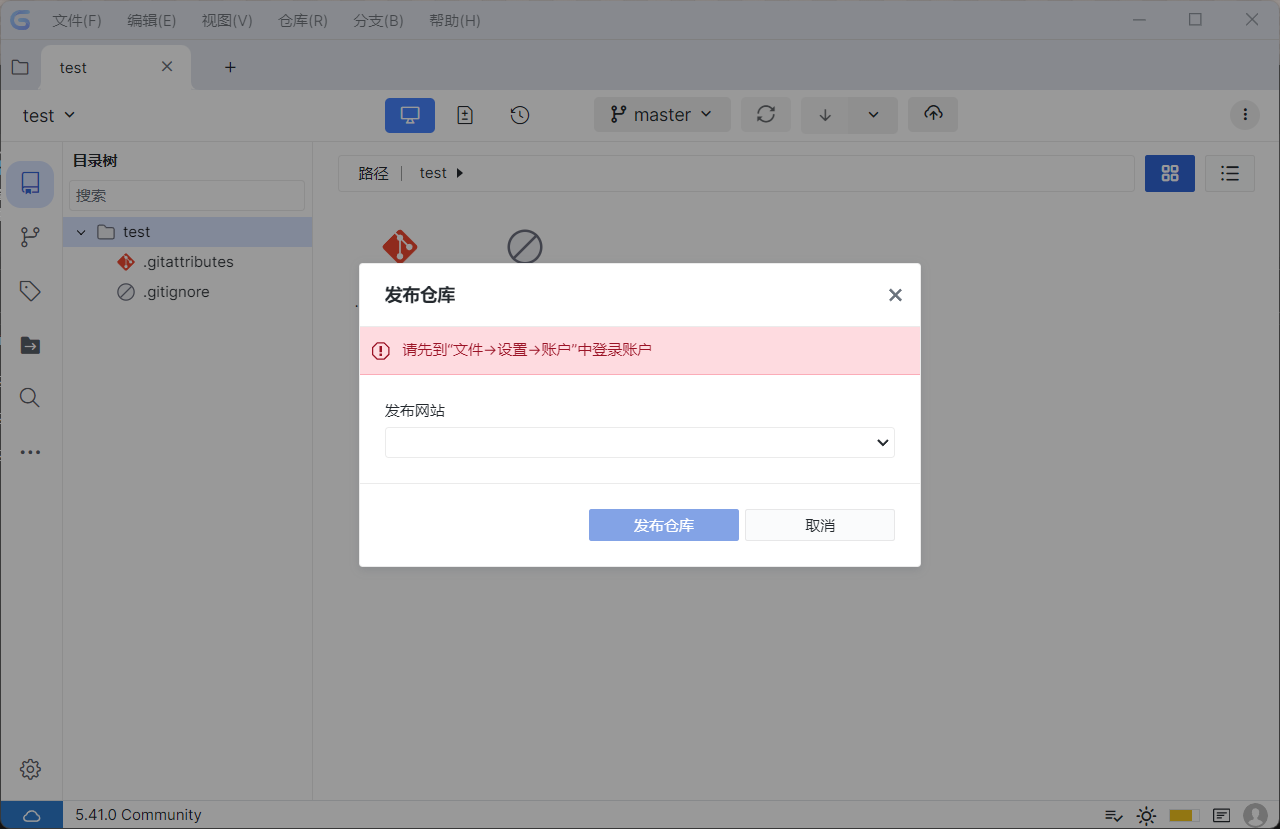Open the master branch dropdown
This screenshot has height=829, width=1280.
(x=662, y=114)
